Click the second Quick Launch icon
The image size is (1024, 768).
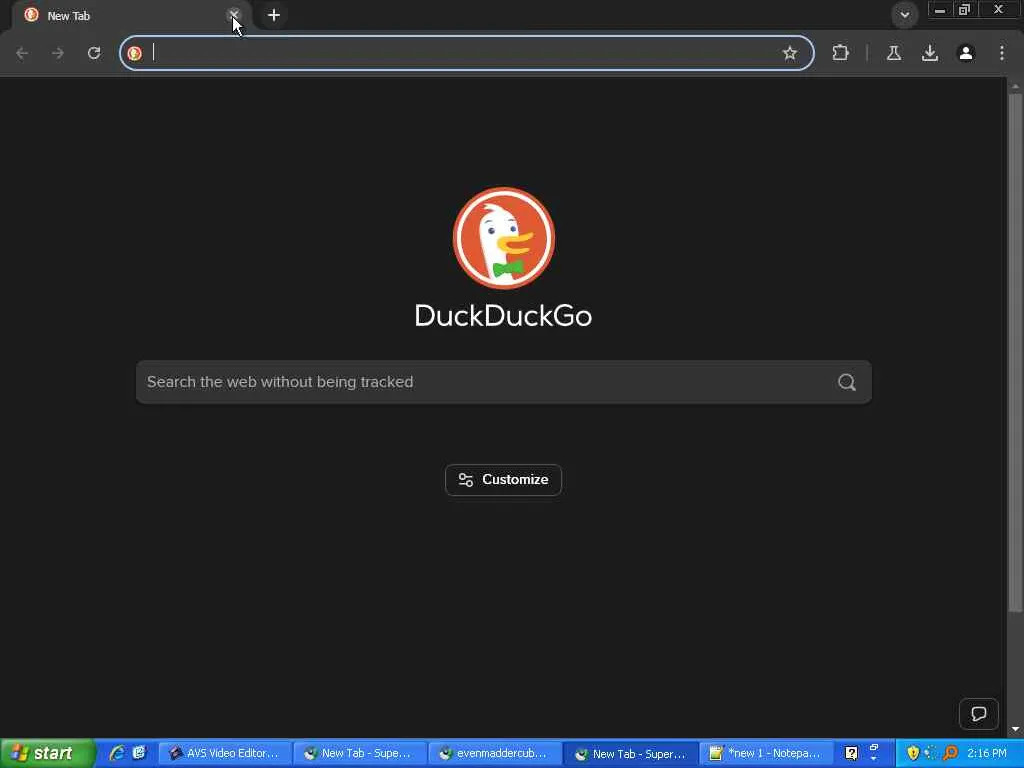coord(139,753)
